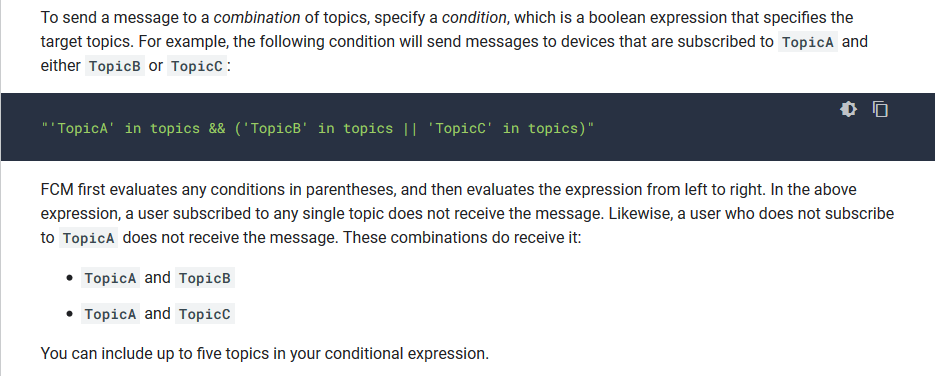935x376 pixels.
Task: Click the green condition expression in the code block
Action: pos(317,128)
